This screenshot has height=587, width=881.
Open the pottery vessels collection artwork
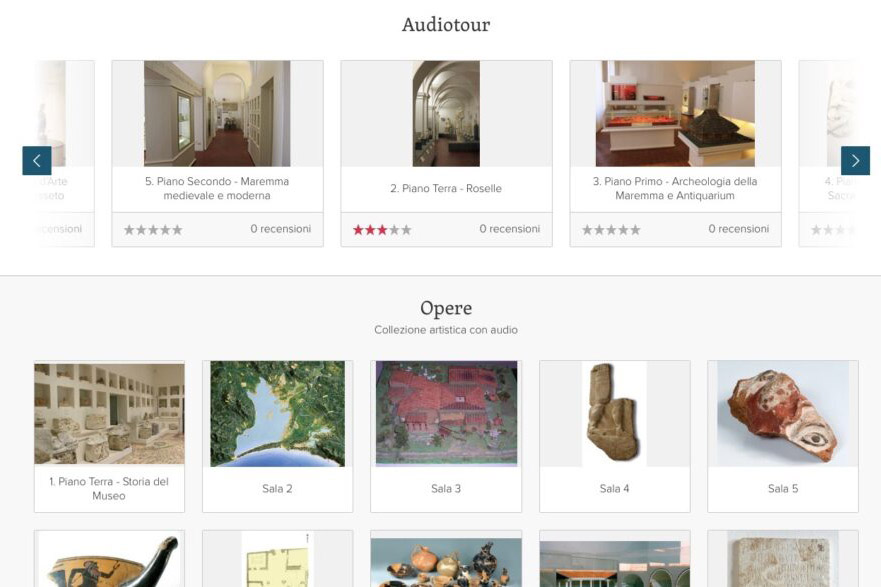point(446,562)
